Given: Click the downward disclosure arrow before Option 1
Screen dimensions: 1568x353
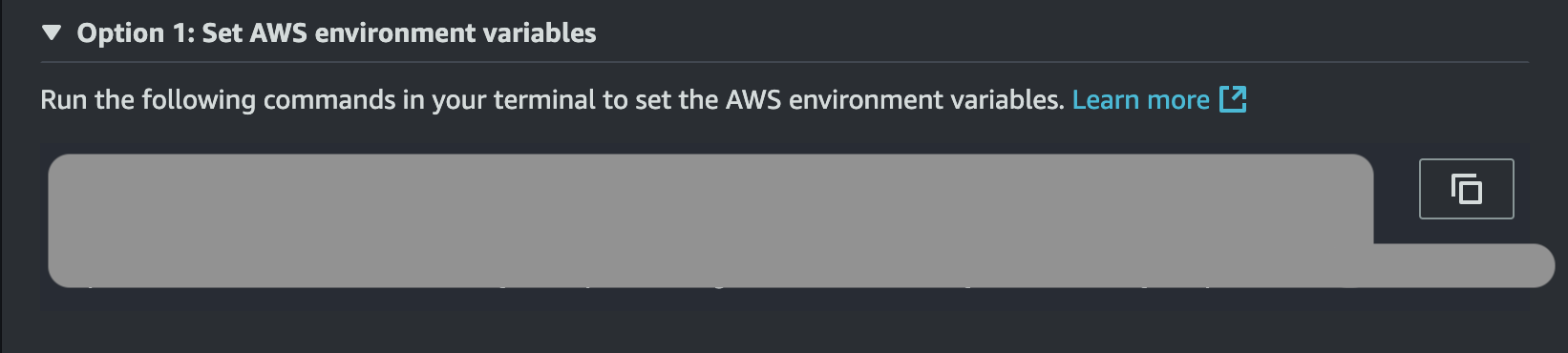Looking at the screenshot, I should [x=52, y=33].
